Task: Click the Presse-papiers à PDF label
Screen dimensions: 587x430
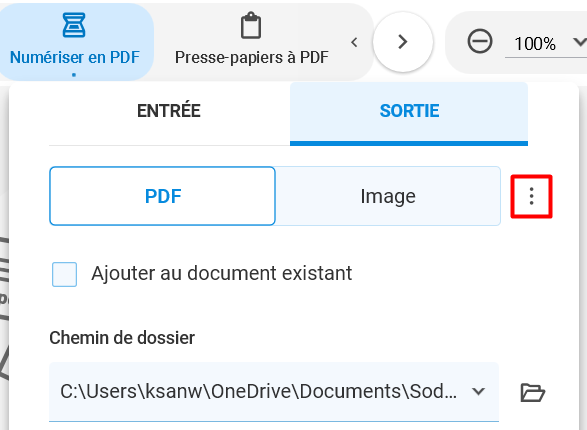Action: pyautogui.click(x=252, y=57)
